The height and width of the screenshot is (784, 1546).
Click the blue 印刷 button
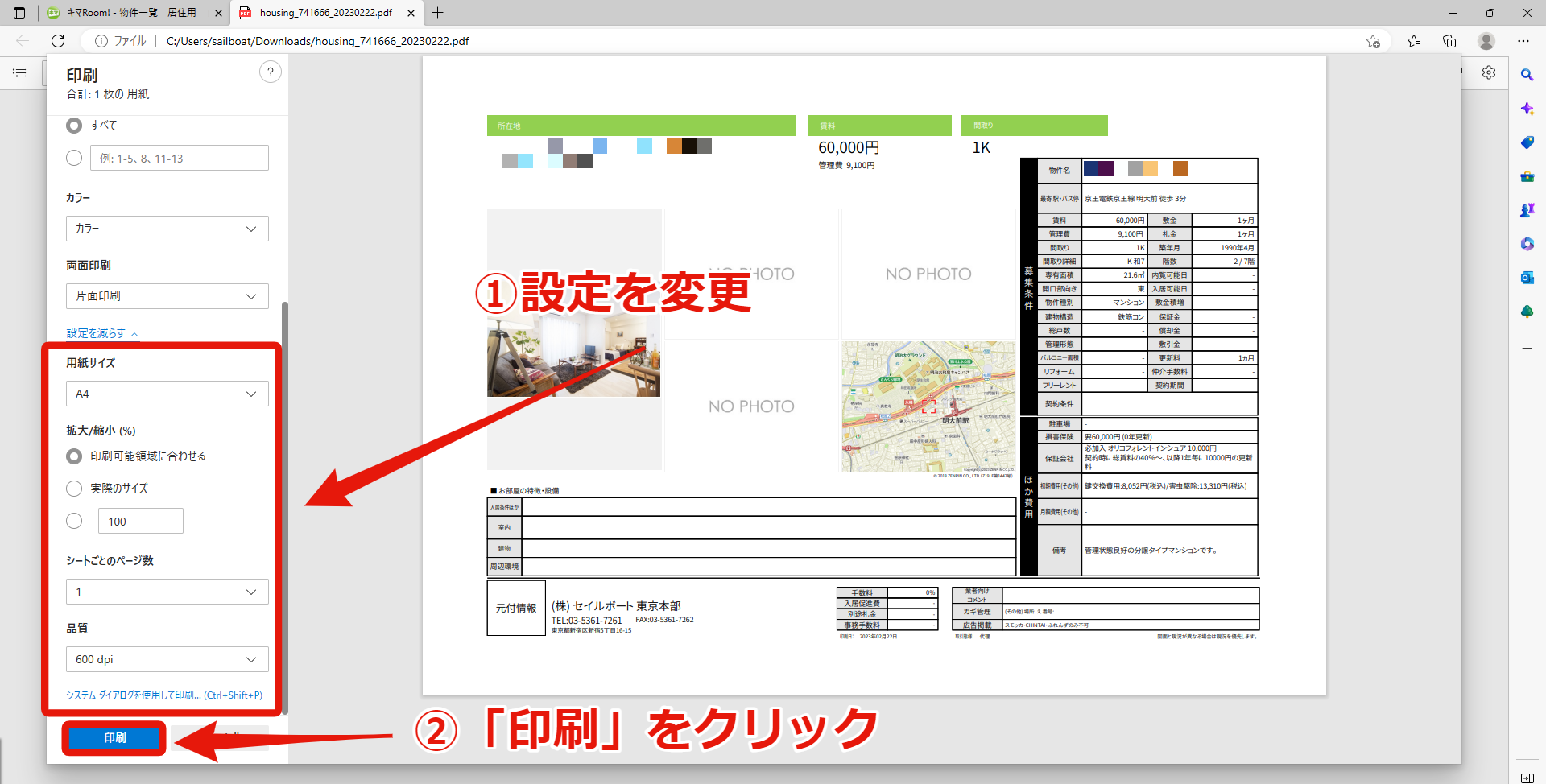click(x=114, y=737)
